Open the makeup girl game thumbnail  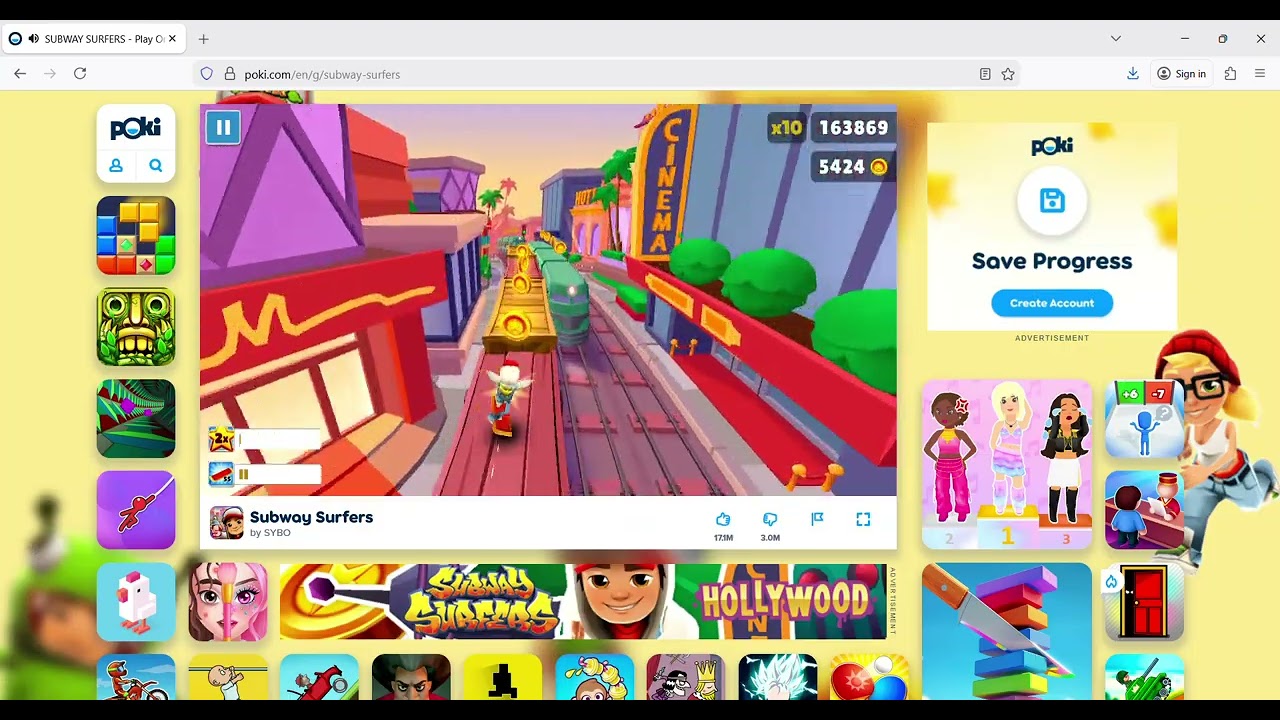tap(228, 602)
